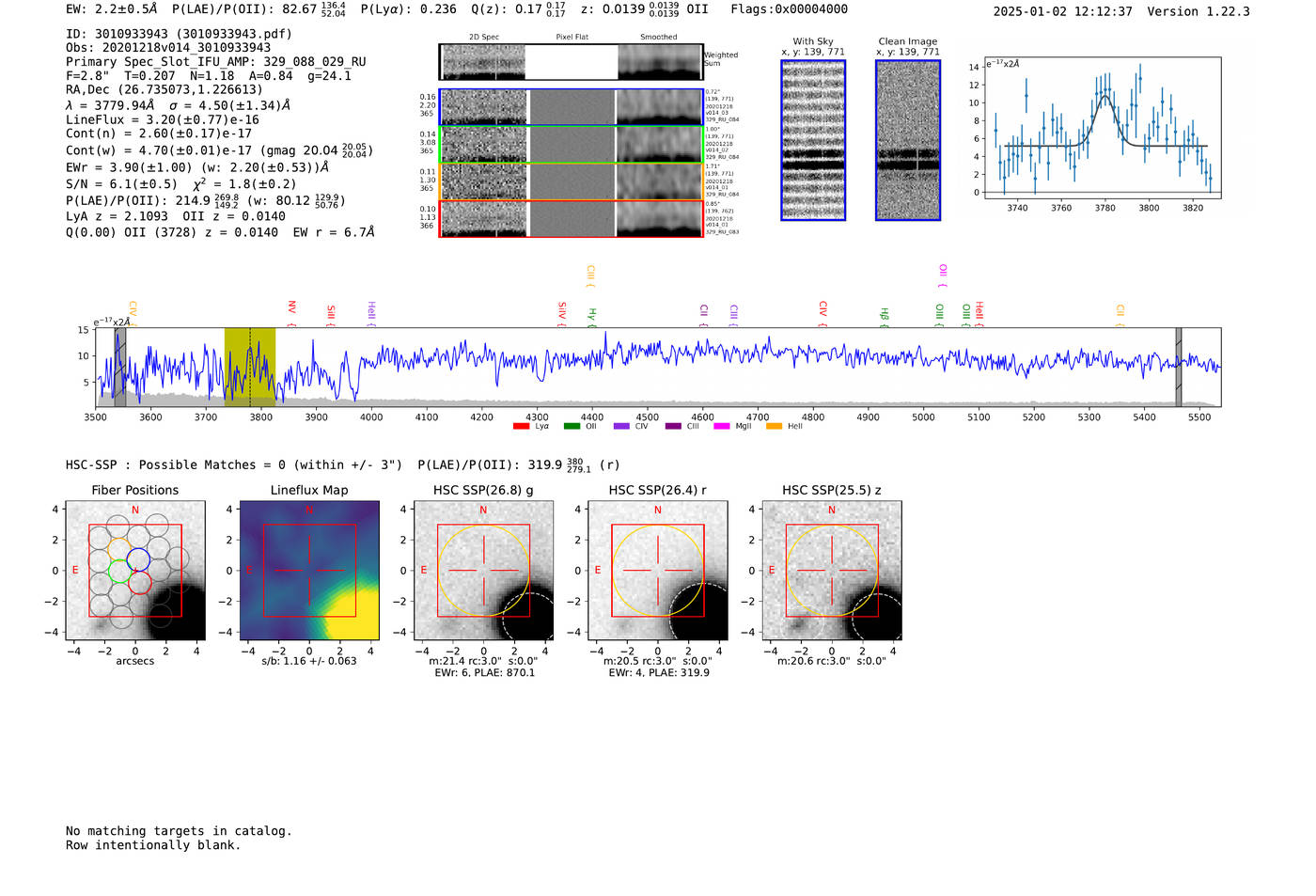The height and width of the screenshot is (896, 1316).
Task: Open the Clean Image cutout
Action: pos(908,140)
